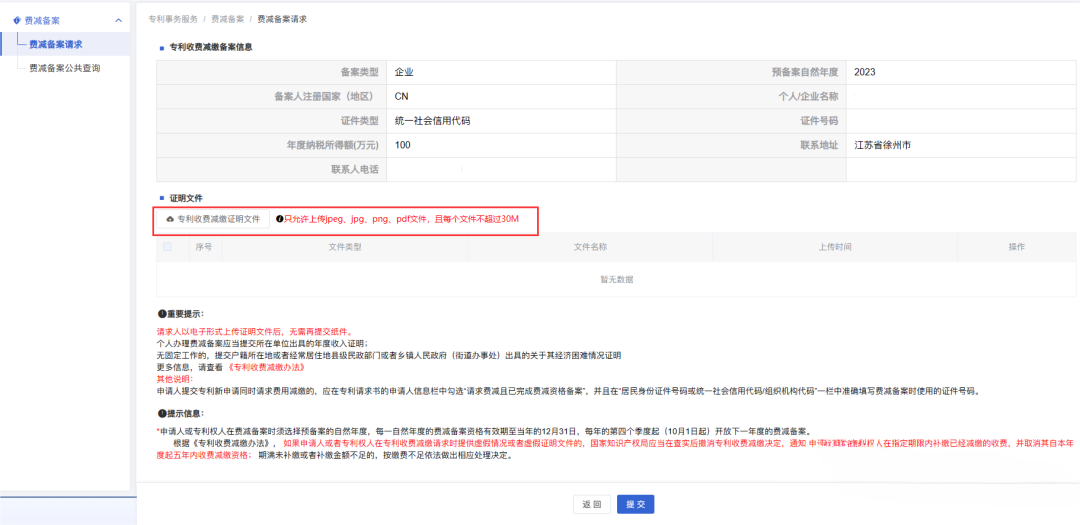
Task: Click the cloud upload icon on 专利收费减缴证明文件
Action: (x=170, y=219)
